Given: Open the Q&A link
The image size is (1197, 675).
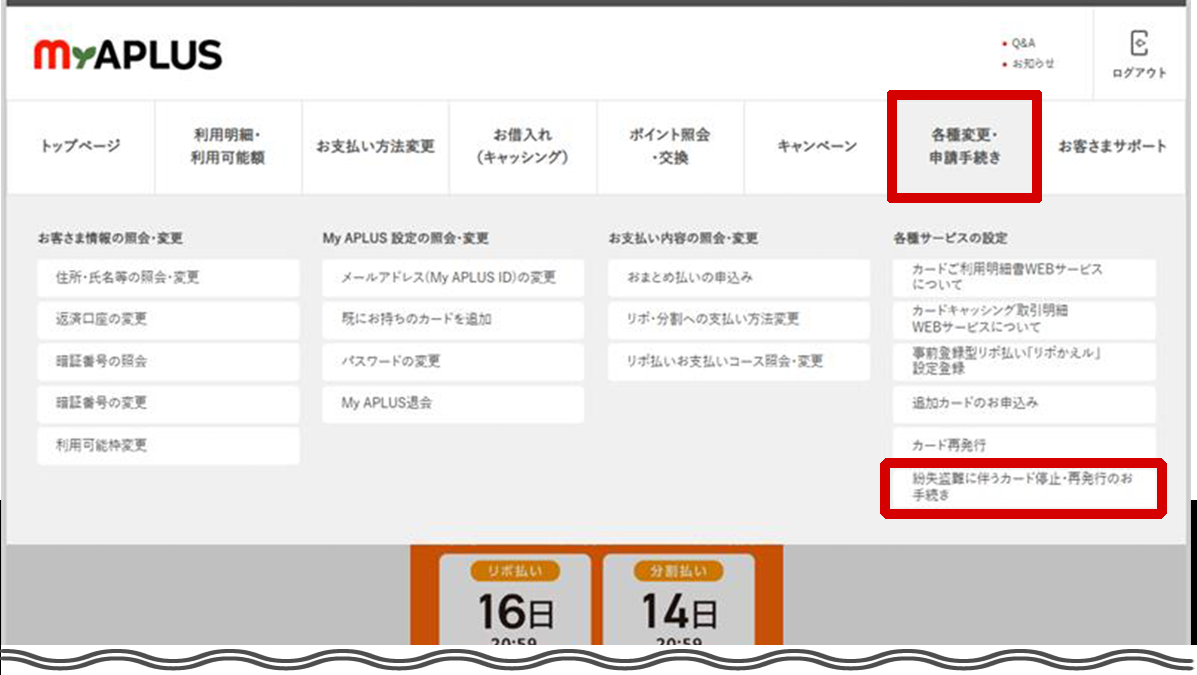Looking at the screenshot, I should coord(1023,44).
